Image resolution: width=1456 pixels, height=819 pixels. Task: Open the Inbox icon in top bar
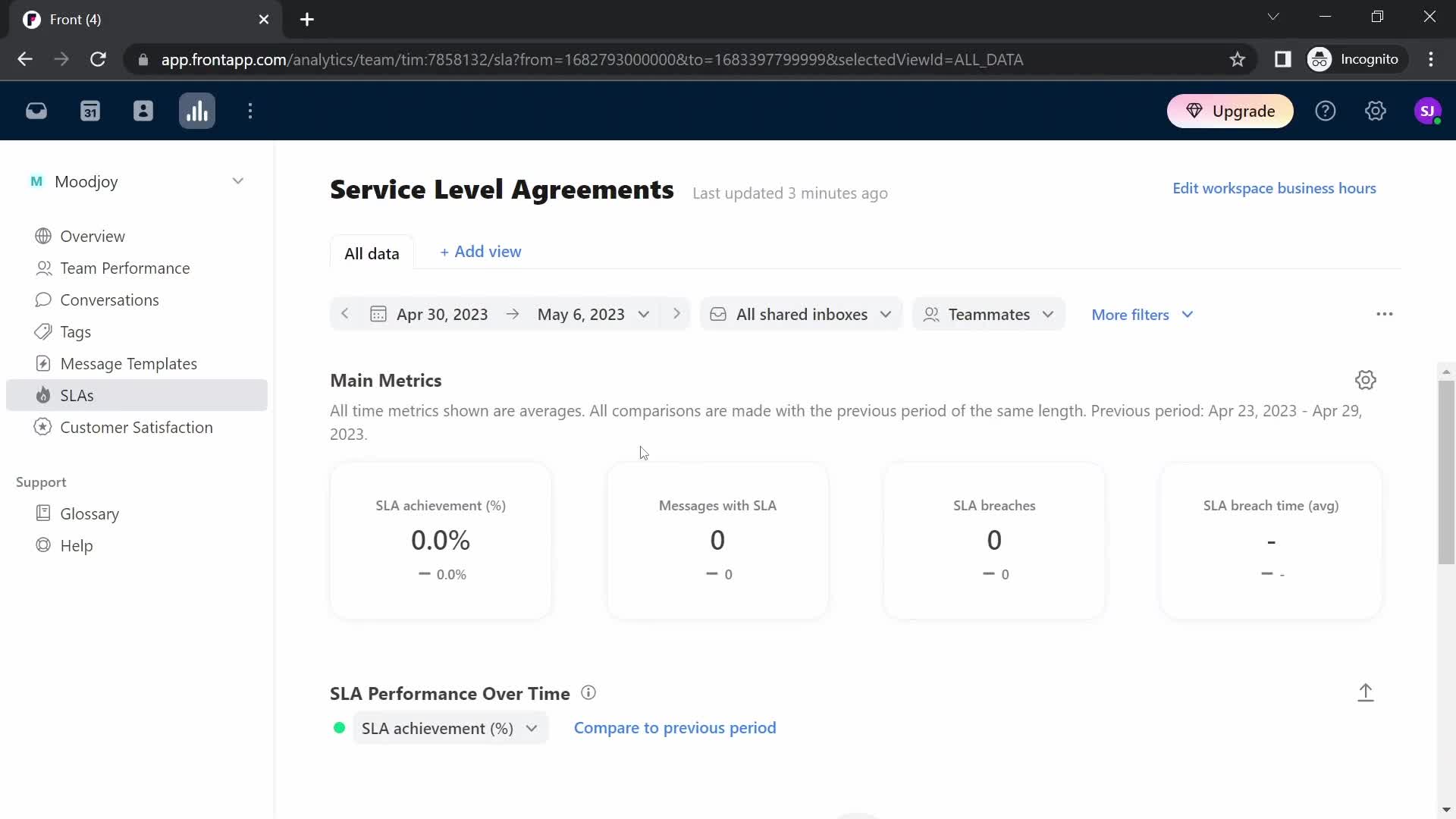click(36, 111)
